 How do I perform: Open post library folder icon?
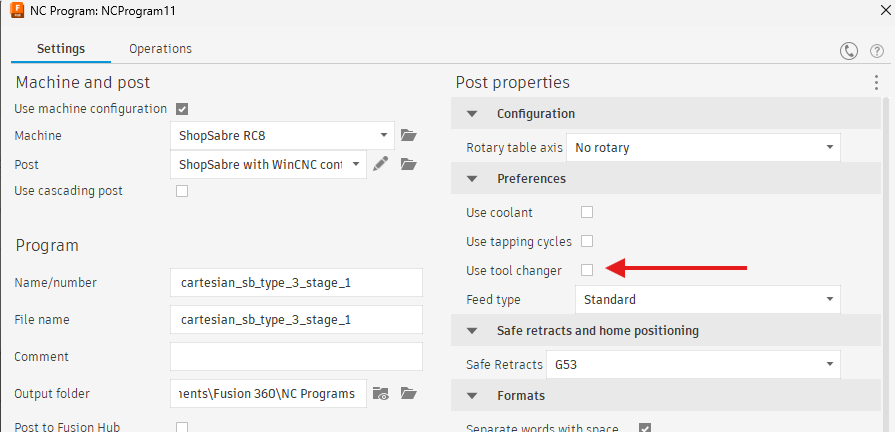408,164
